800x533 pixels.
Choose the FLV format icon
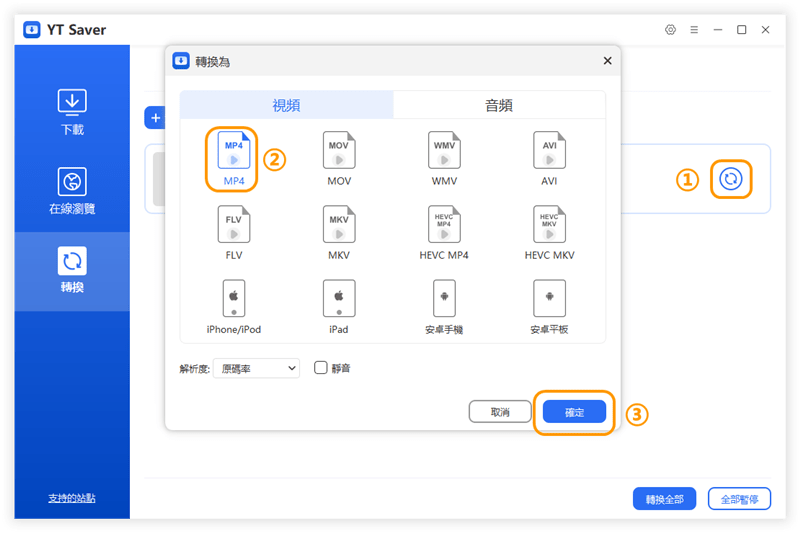(233, 225)
